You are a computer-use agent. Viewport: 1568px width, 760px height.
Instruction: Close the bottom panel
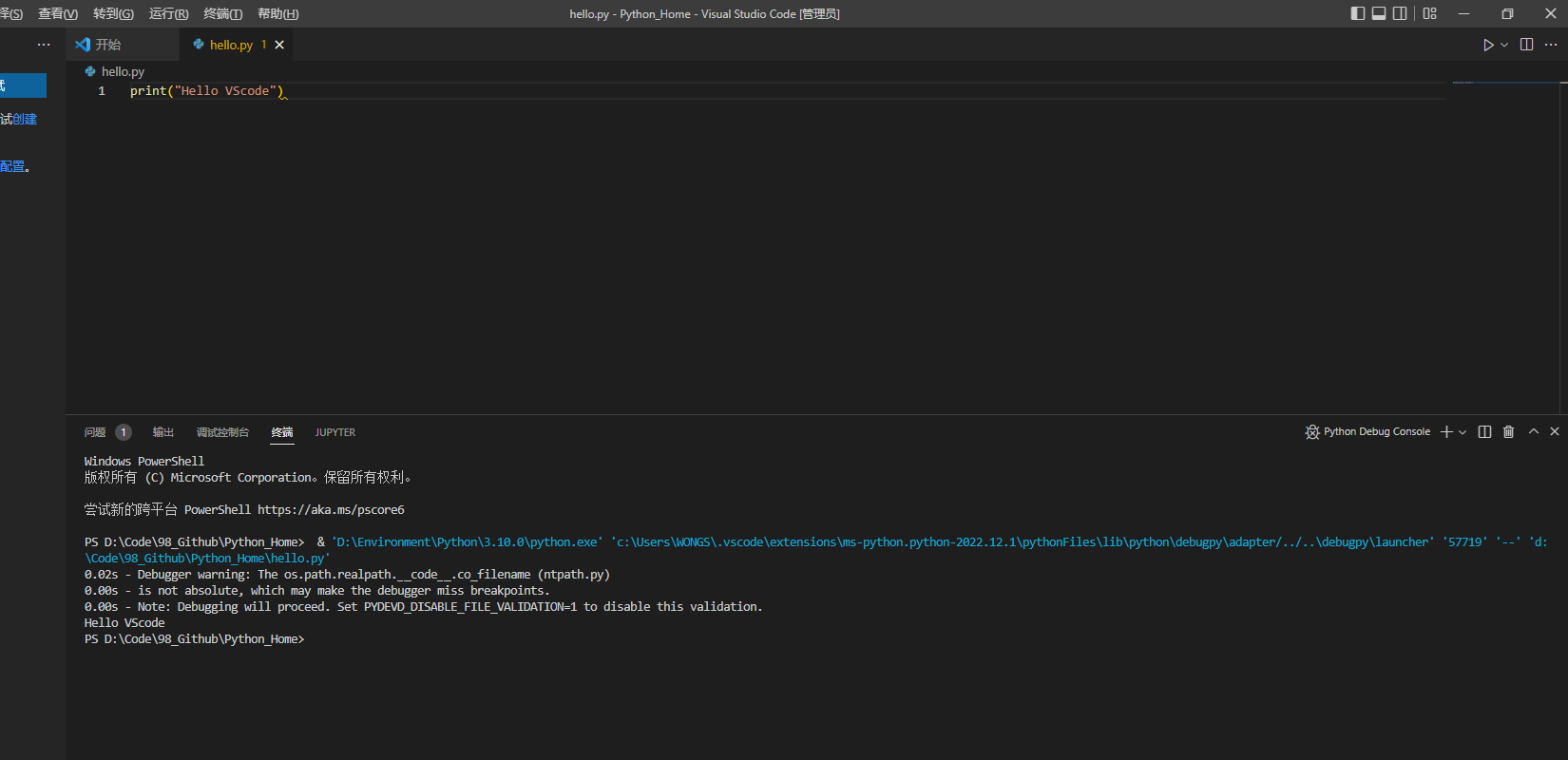click(1555, 431)
